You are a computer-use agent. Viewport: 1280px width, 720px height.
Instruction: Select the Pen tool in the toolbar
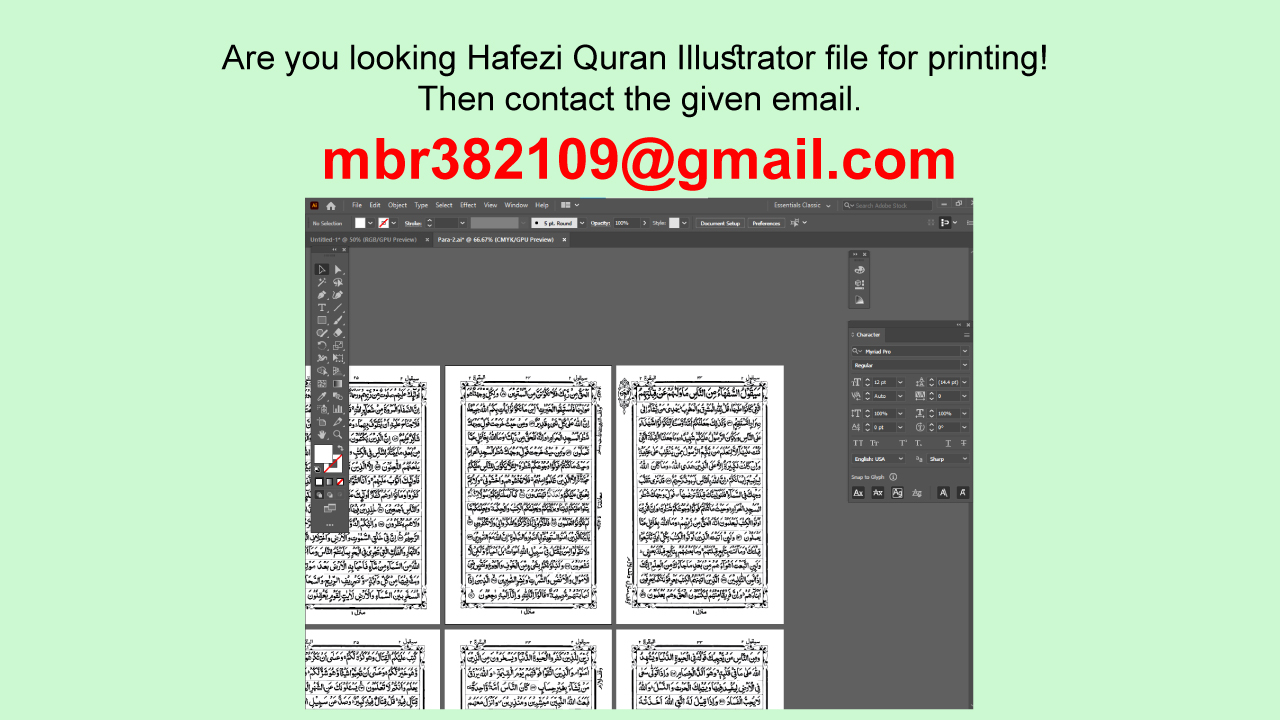(322, 295)
